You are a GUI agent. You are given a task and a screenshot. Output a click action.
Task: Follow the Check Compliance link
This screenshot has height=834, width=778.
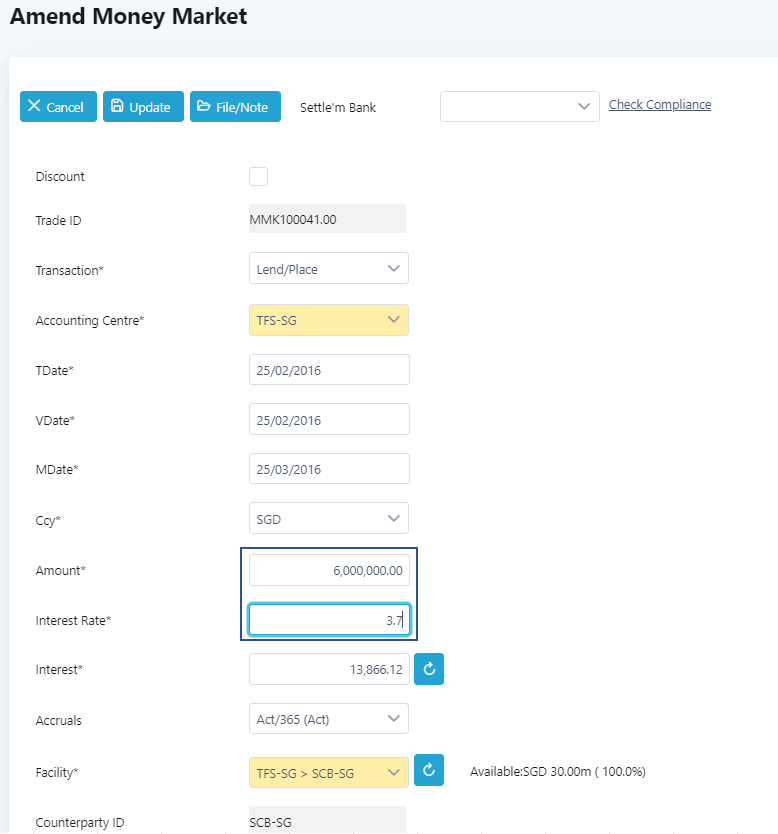pyautogui.click(x=660, y=104)
